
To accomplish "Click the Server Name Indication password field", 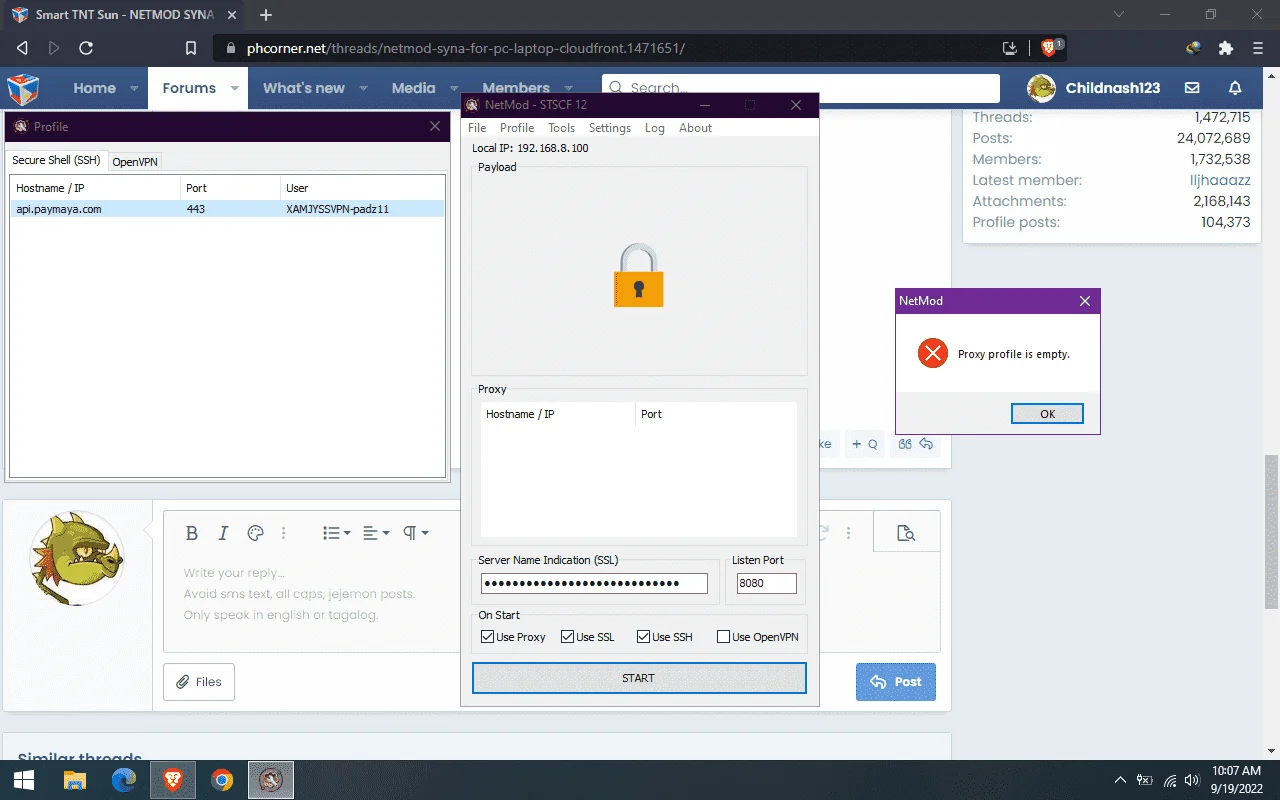I will pyautogui.click(x=594, y=583).
